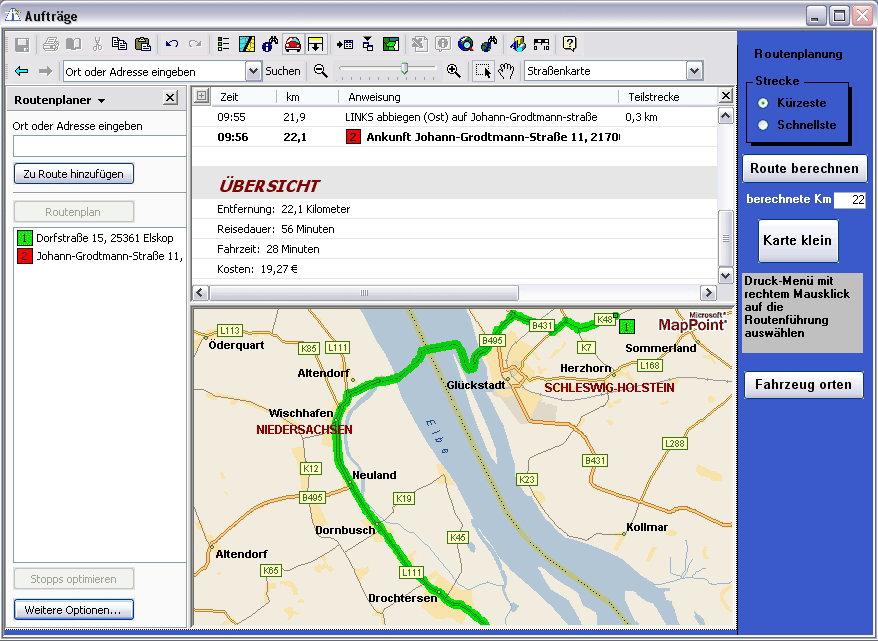Click the Copy icon in the toolbar

point(120,44)
